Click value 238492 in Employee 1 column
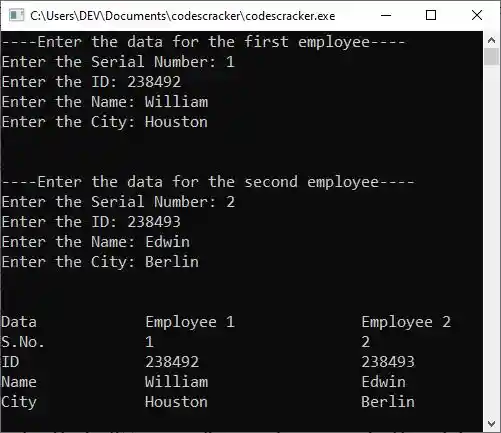The height and width of the screenshot is (433, 501). 172,362
